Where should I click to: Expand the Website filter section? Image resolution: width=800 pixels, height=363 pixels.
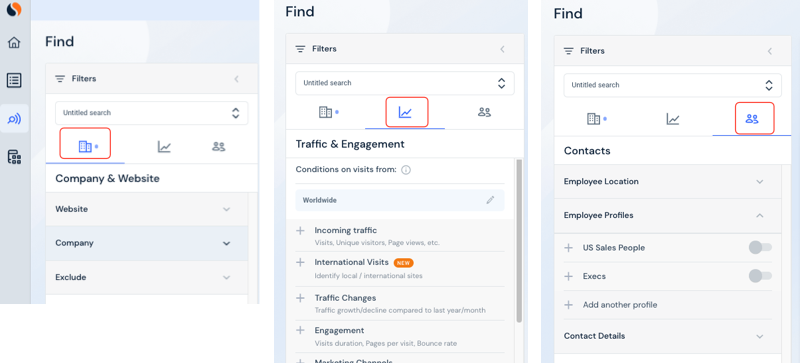tap(147, 209)
